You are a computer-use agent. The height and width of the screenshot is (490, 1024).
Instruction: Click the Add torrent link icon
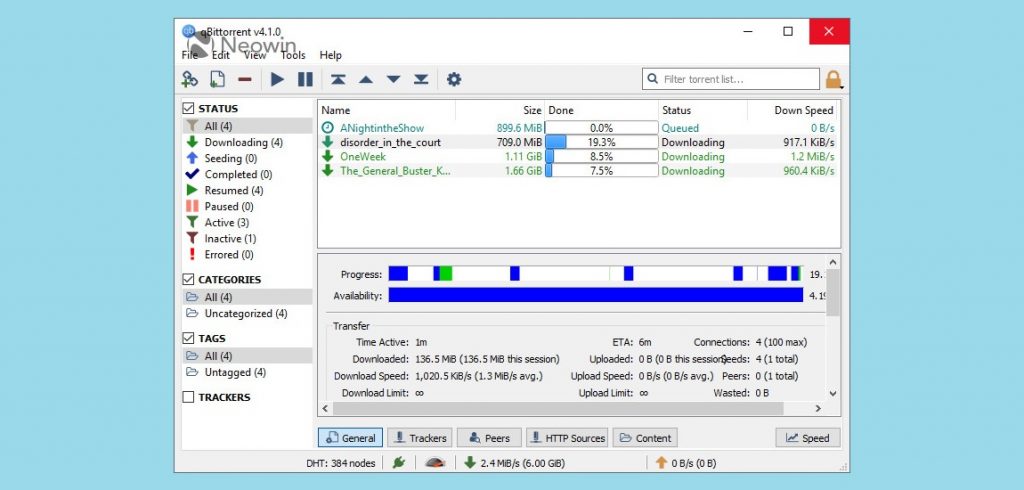pyautogui.click(x=189, y=80)
